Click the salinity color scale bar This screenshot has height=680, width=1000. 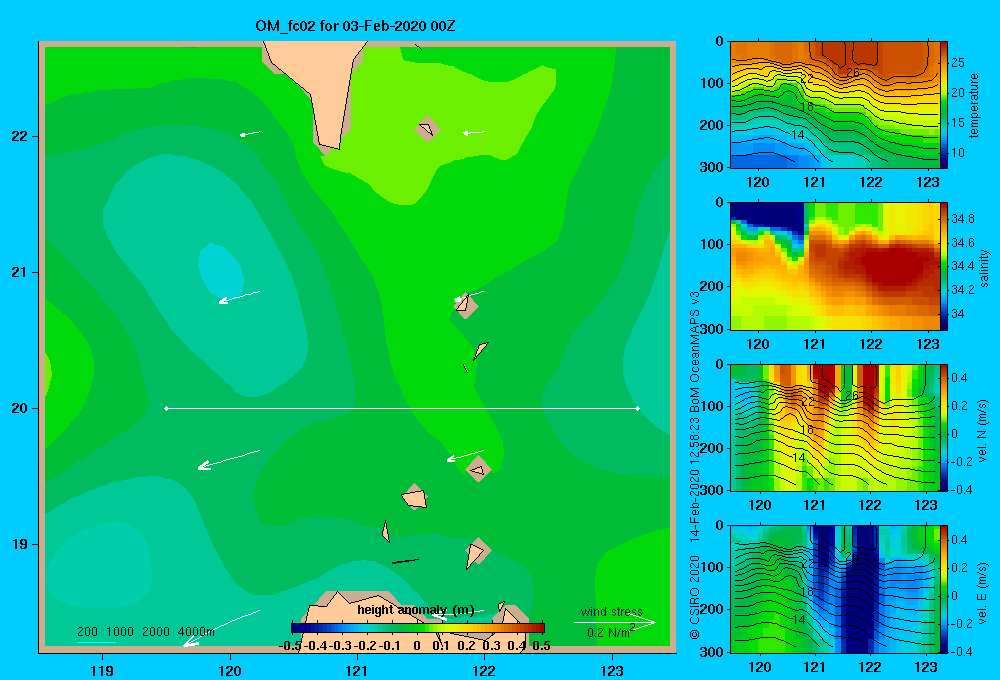[x=944, y=266]
